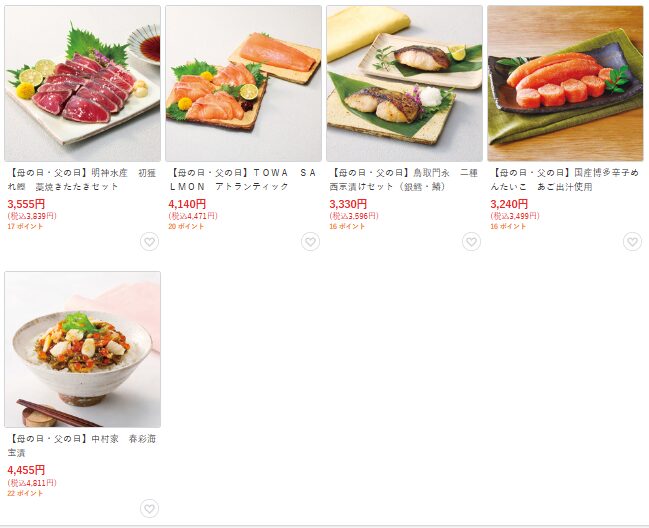Click heart icon under TOWA SALMON product
Viewport: 649px width, 528px height.
pos(310,242)
